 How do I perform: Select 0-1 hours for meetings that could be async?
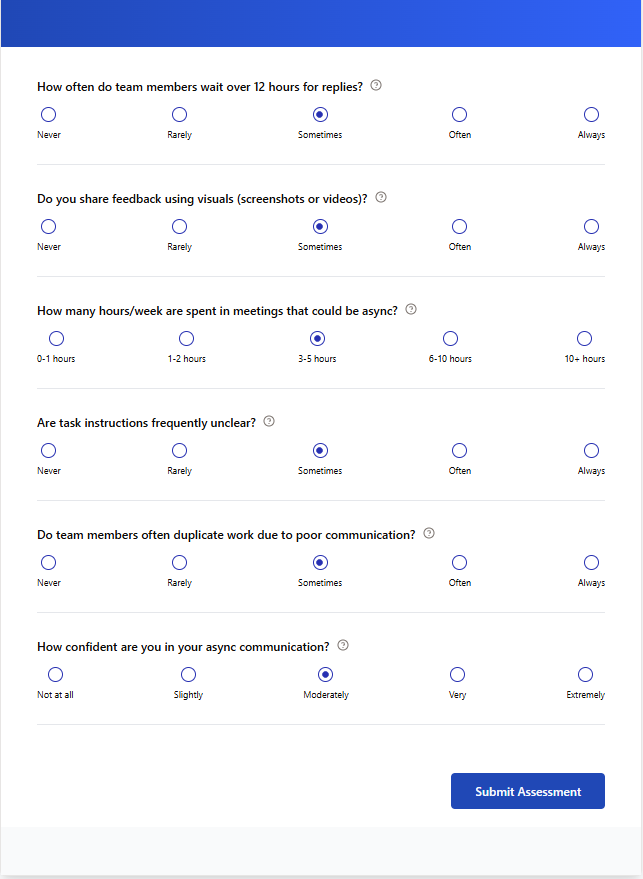tap(56, 338)
